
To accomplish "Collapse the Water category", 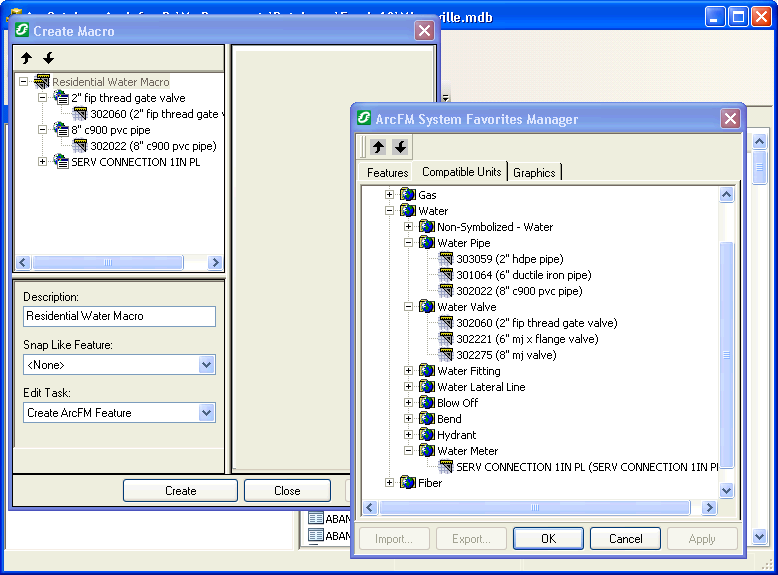I will tap(389, 210).
